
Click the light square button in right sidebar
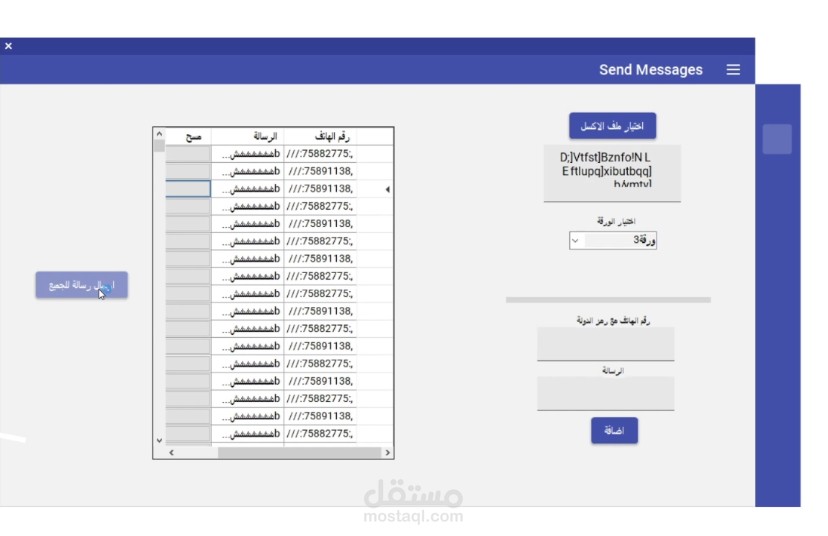tap(777, 139)
